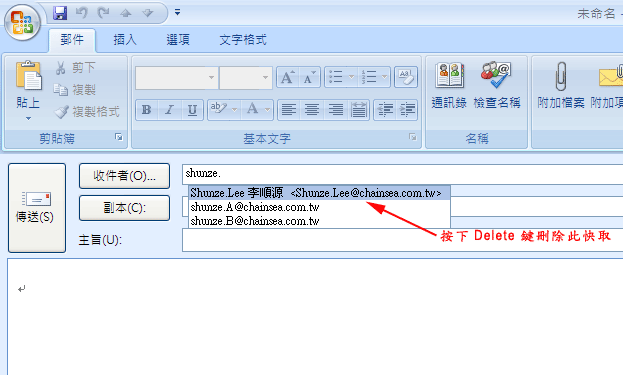Toggle Italic formatting

[170, 110]
